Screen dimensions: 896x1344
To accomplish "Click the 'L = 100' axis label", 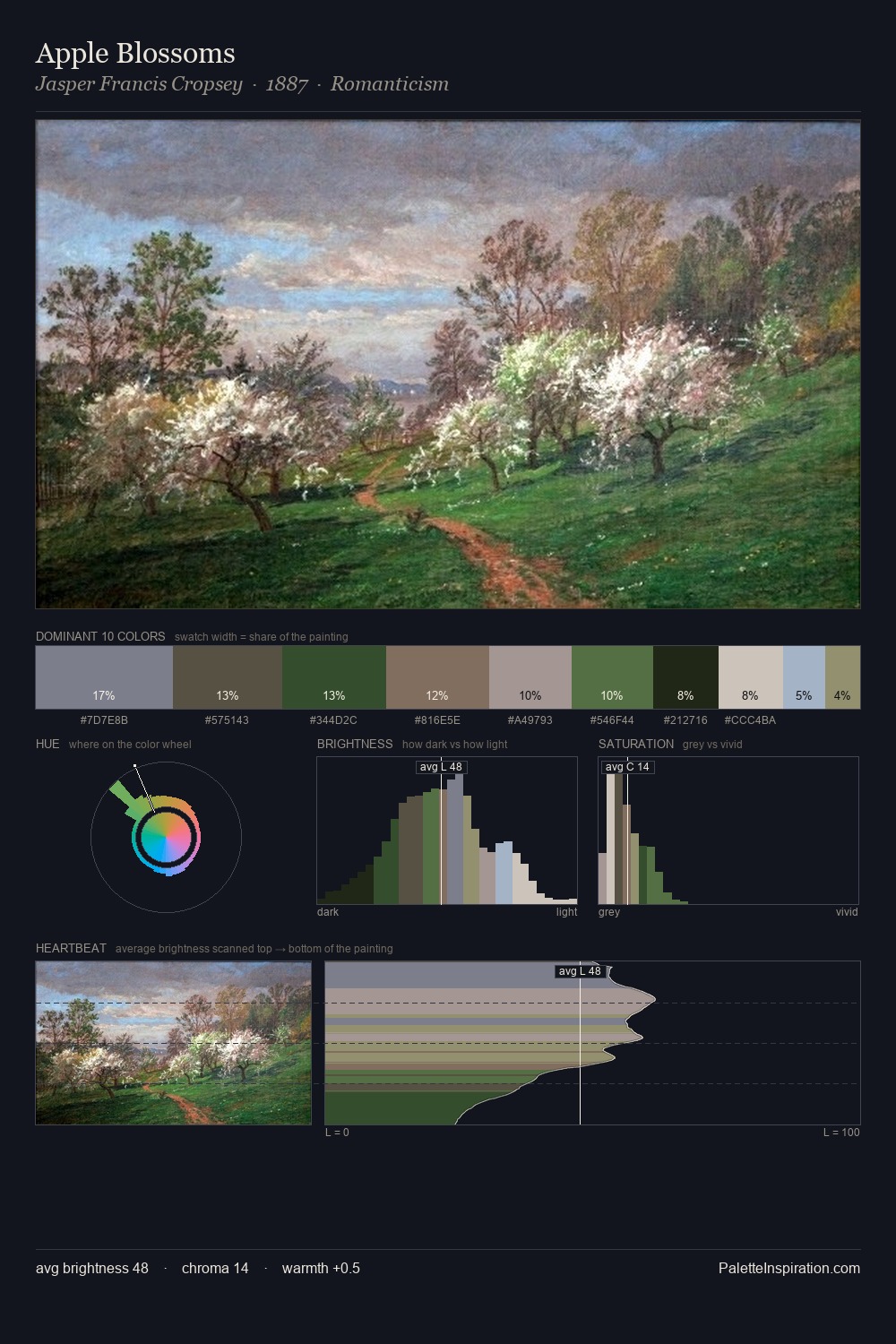I will click(841, 1133).
